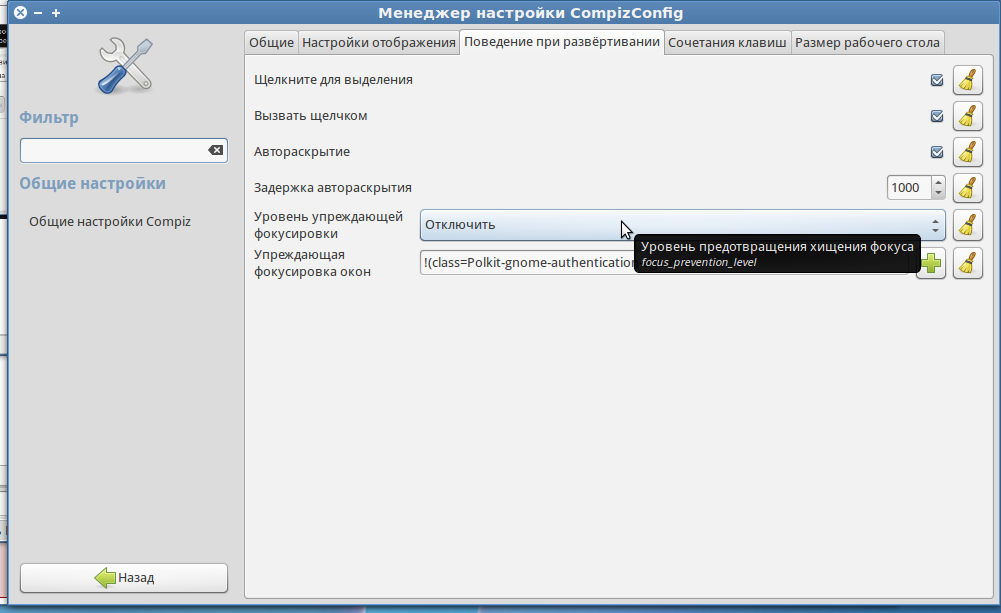
Task: Maximize the window with plus button
Action: pyautogui.click(x=56, y=13)
